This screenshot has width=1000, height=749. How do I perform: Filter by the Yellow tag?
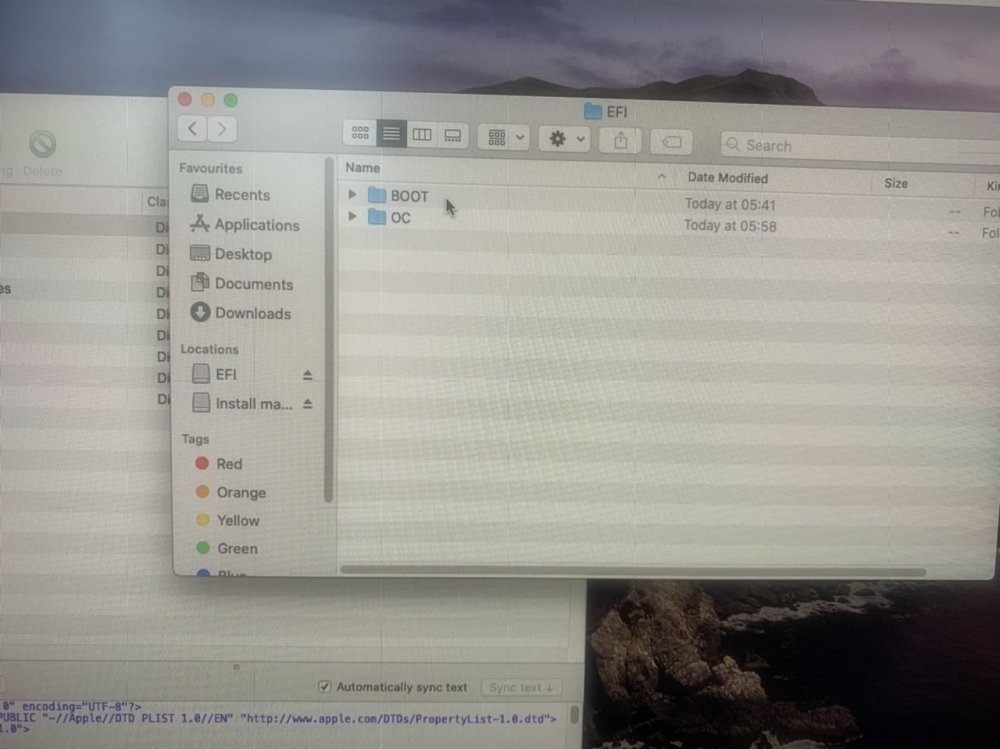point(228,521)
